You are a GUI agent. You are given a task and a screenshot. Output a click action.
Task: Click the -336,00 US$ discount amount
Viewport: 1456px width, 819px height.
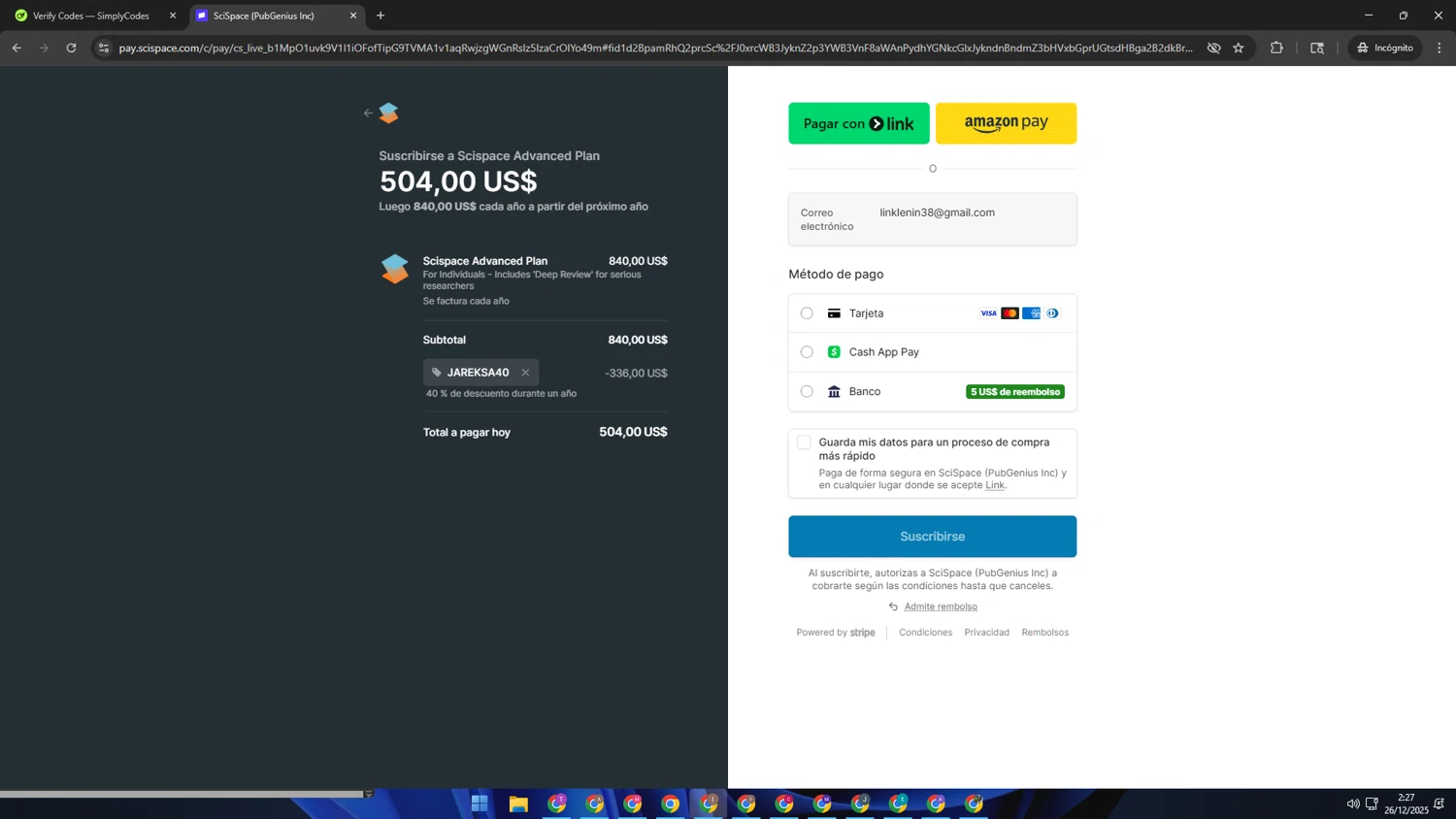(x=636, y=373)
